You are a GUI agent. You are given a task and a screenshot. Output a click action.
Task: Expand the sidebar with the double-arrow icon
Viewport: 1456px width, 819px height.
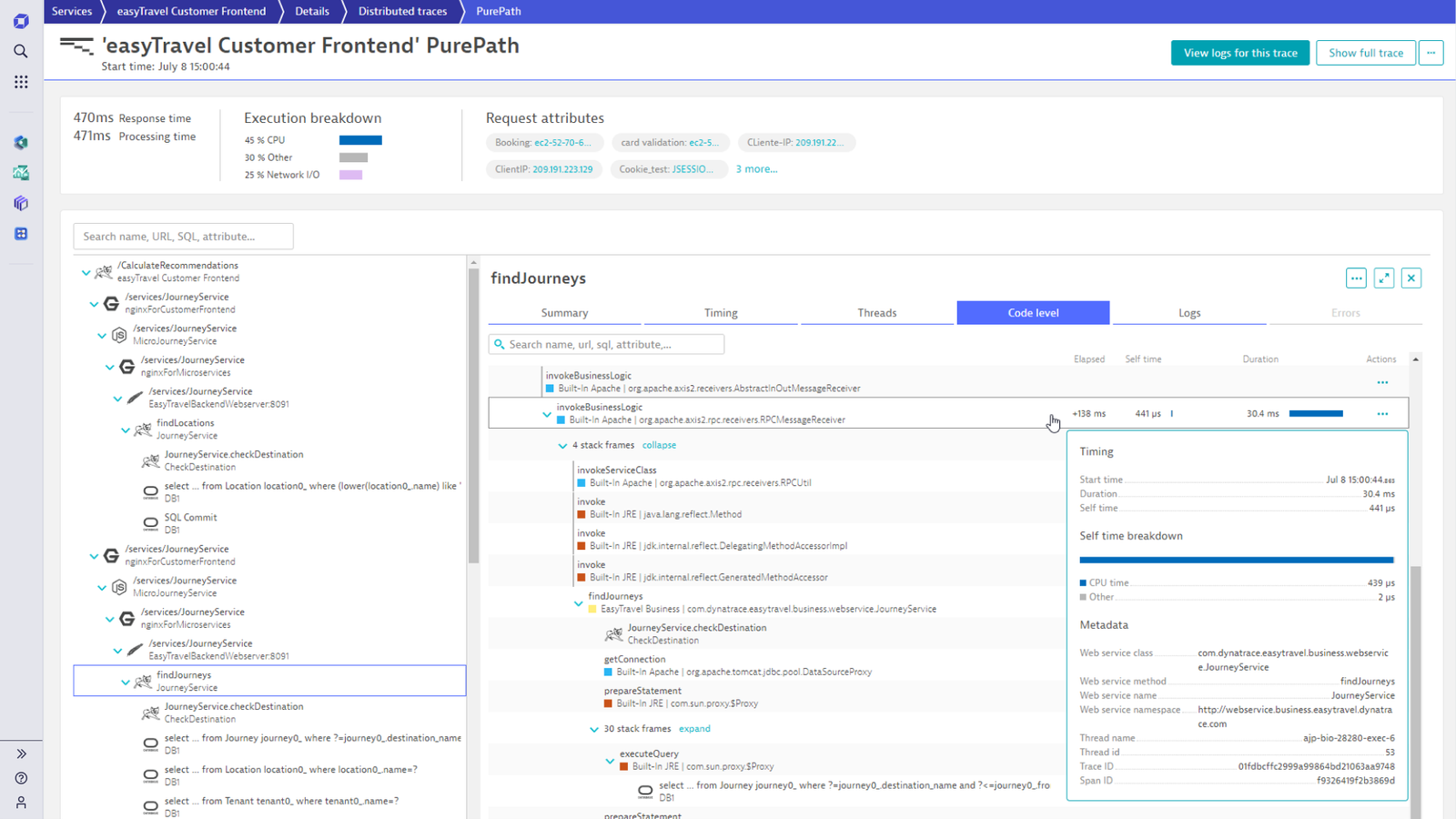point(21,753)
